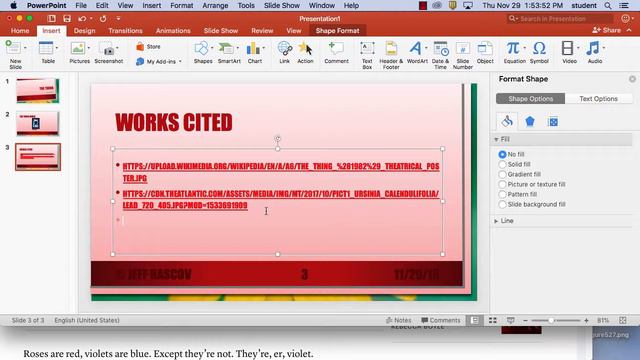The image size is (640, 360).
Task: Open the Effects pentagon icon
Action: point(530,121)
